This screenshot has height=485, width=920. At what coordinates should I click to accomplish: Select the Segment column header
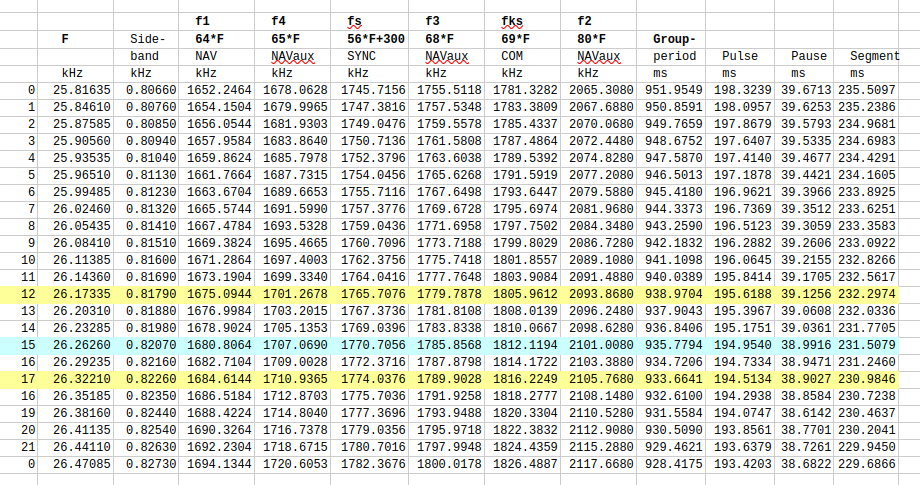(x=874, y=56)
